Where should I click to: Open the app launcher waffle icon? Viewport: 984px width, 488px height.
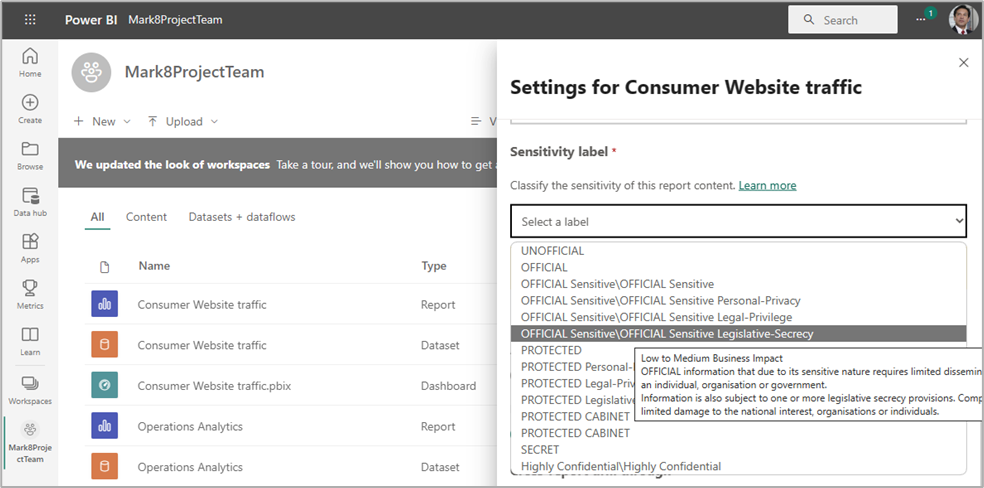click(30, 19)
